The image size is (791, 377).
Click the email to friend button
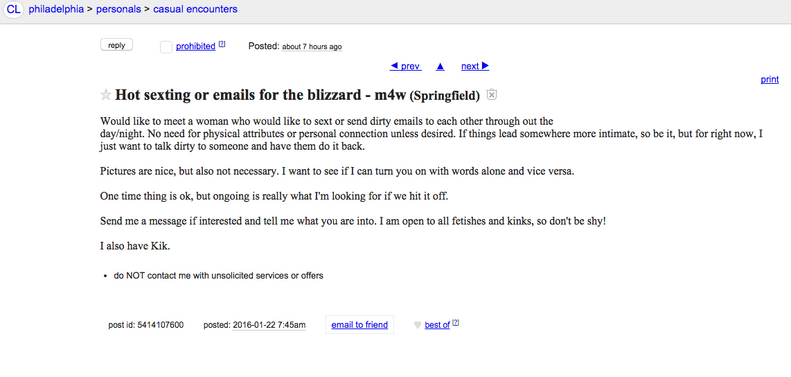coord(360,325)
